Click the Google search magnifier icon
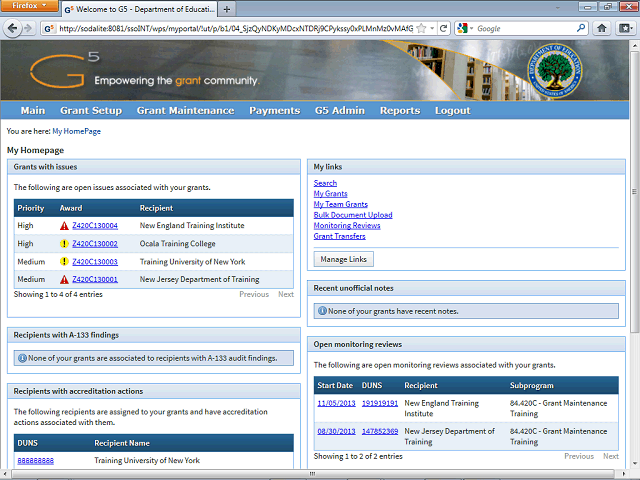The width and height of the screenshot is (640, 480). click(580, 28)
